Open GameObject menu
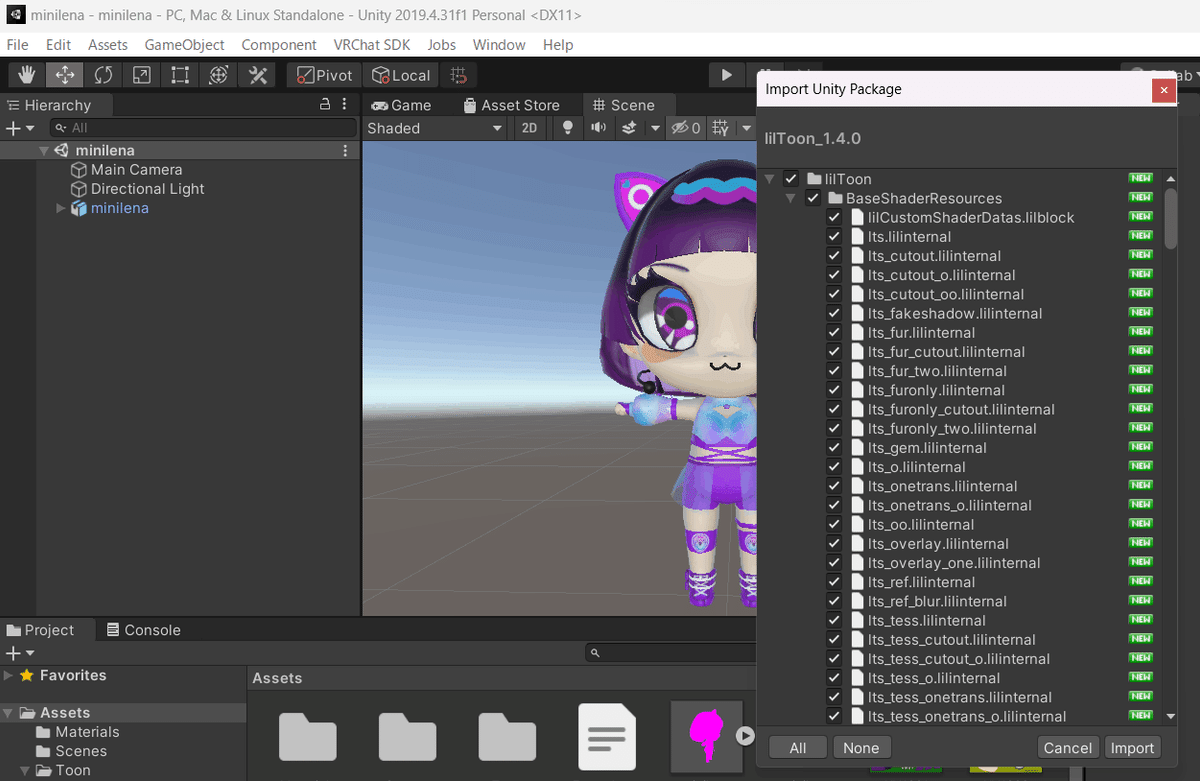The image size is (1200, 781). 185,45
